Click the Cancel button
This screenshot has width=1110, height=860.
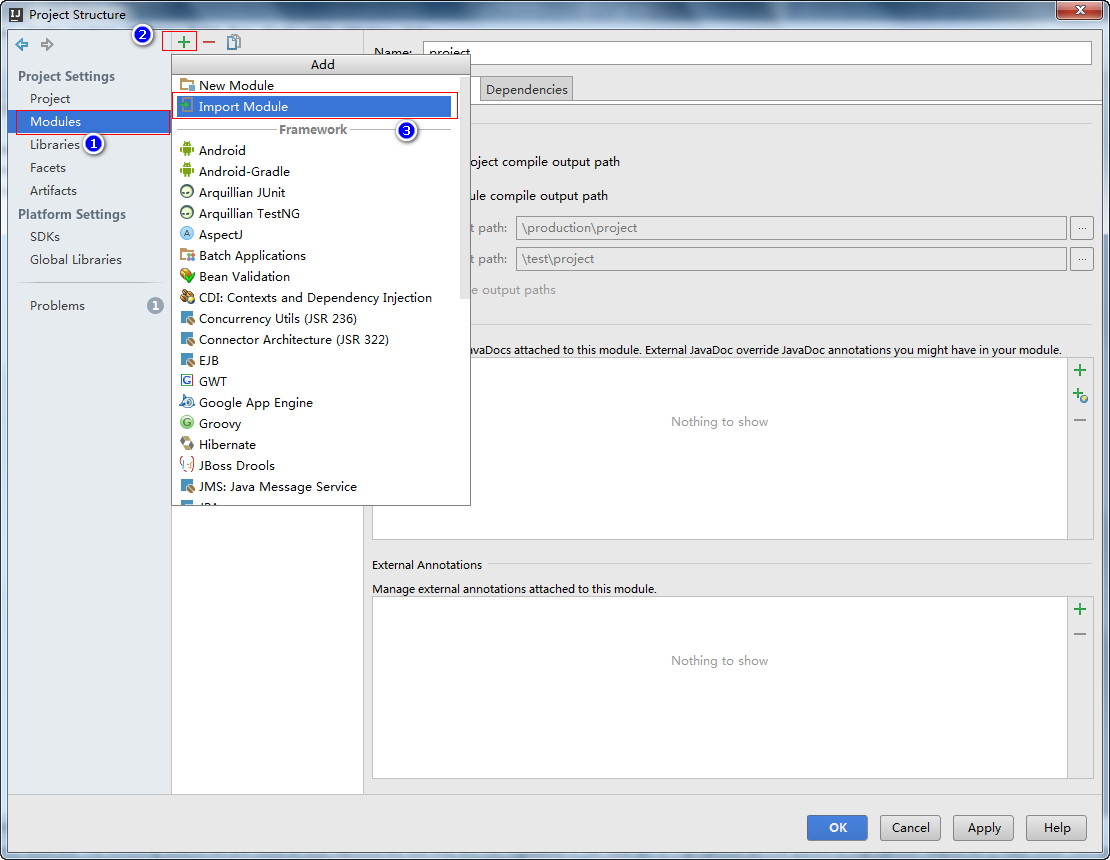[x=910, y=827]
